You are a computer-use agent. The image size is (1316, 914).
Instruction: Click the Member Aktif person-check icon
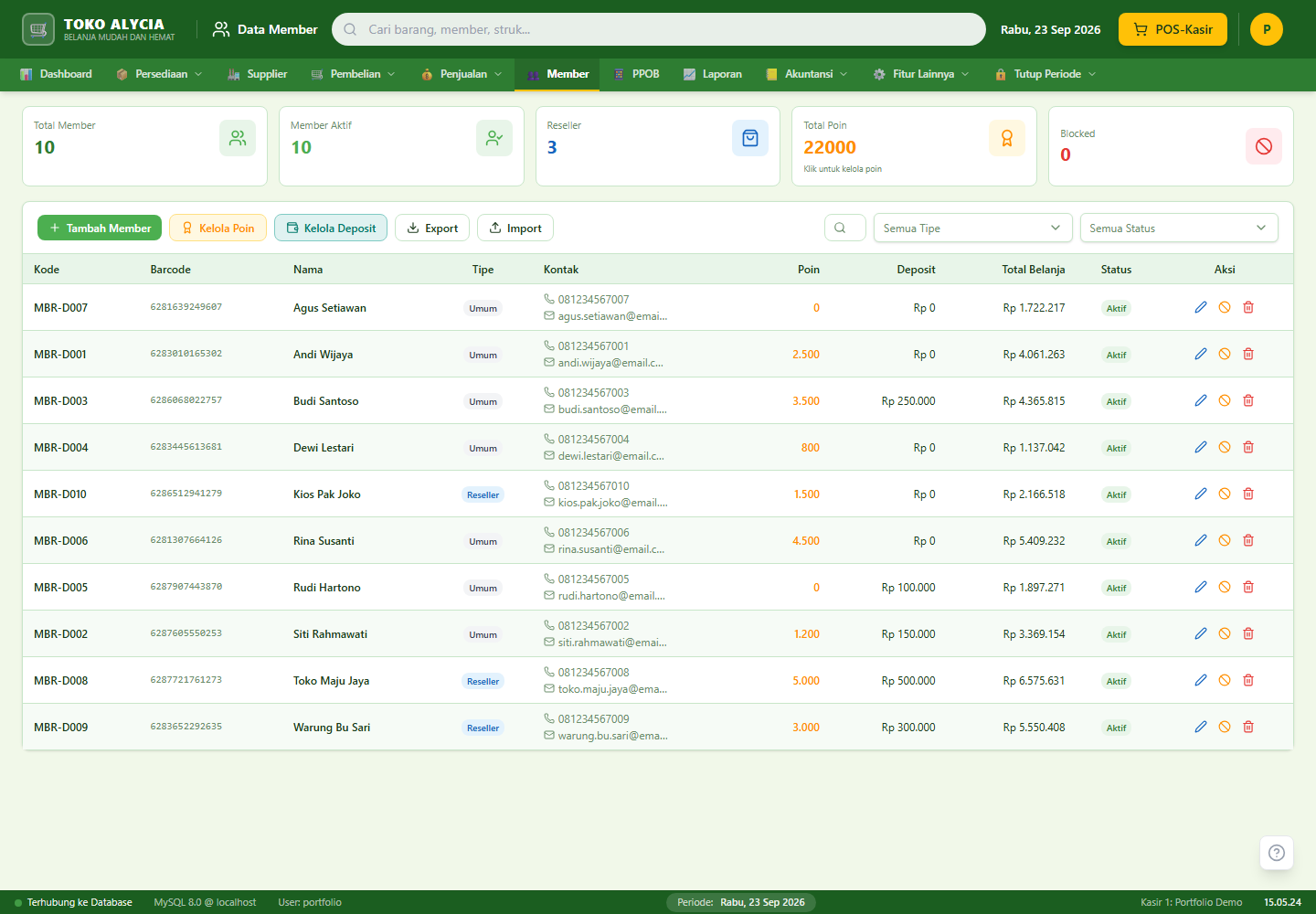point(494,138)
